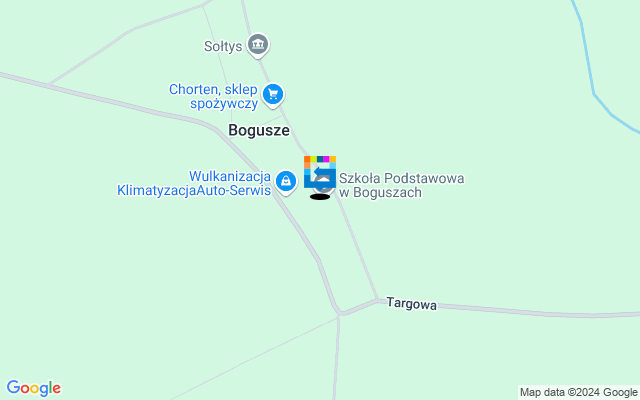Click the 'Wulkanizacja KlimatyzacjaAuto-Serwis' label
Viewport: 640px width, 400px height.
tap(194, 183)
